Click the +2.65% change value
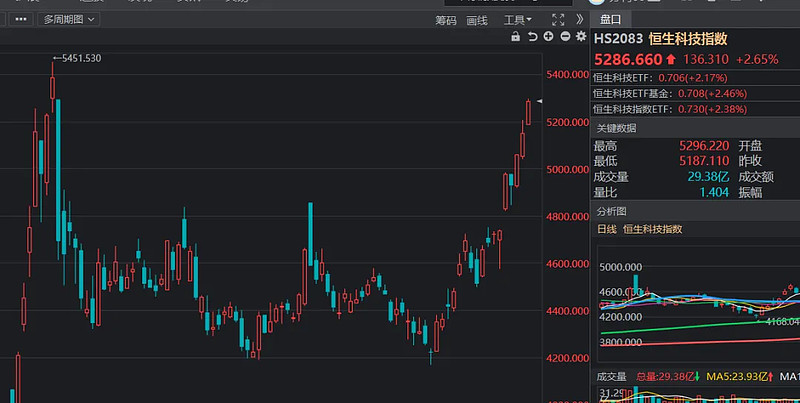800x403 pixels. click(x=757, y=60)
